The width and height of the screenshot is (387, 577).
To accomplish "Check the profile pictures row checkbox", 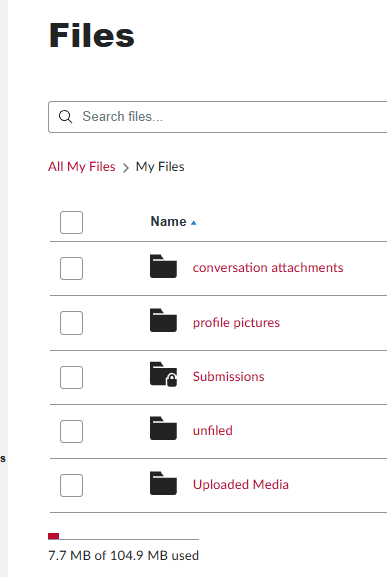I will point(71,323).
